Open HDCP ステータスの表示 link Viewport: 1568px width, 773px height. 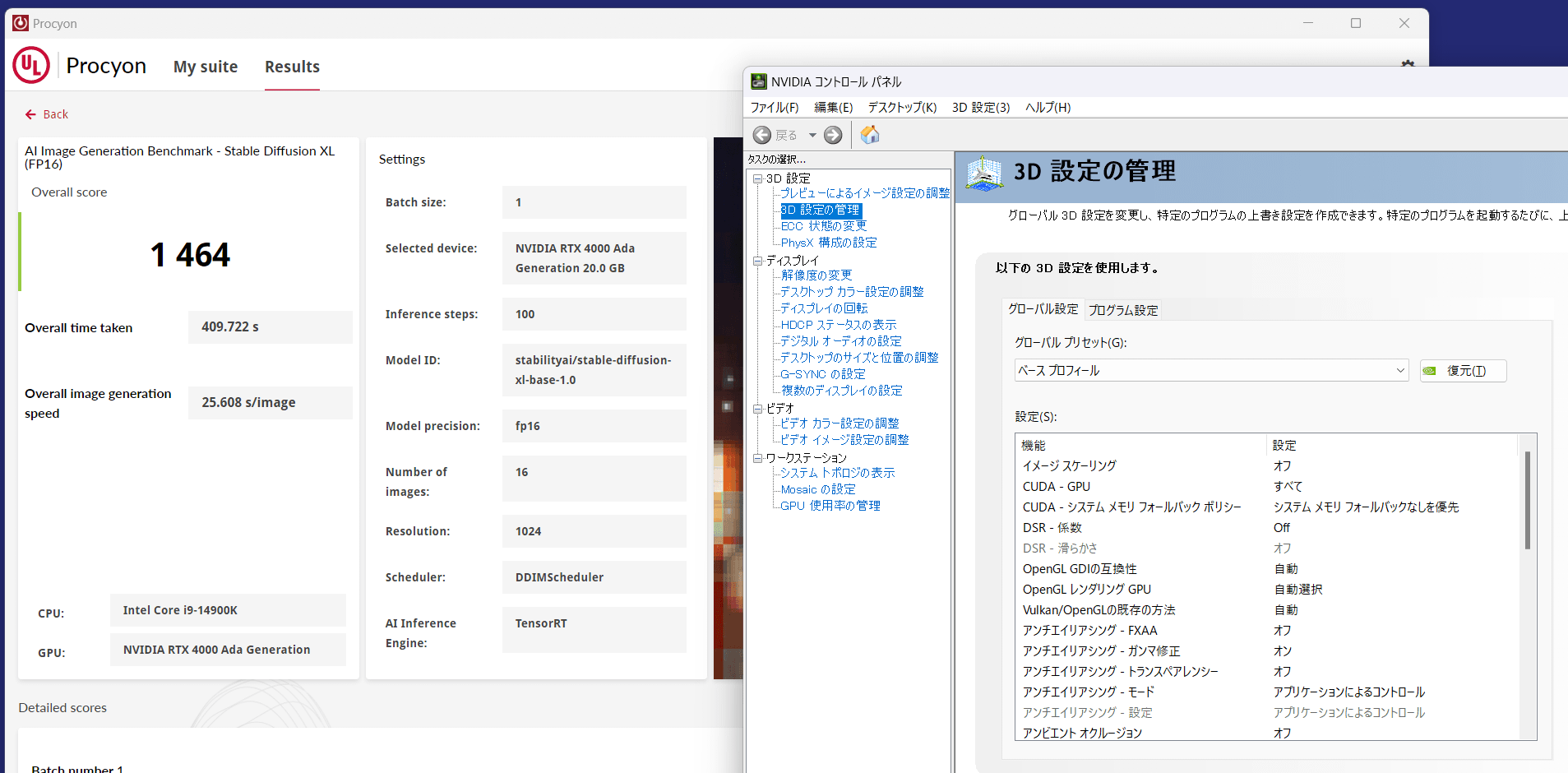[x=839, y=325]
